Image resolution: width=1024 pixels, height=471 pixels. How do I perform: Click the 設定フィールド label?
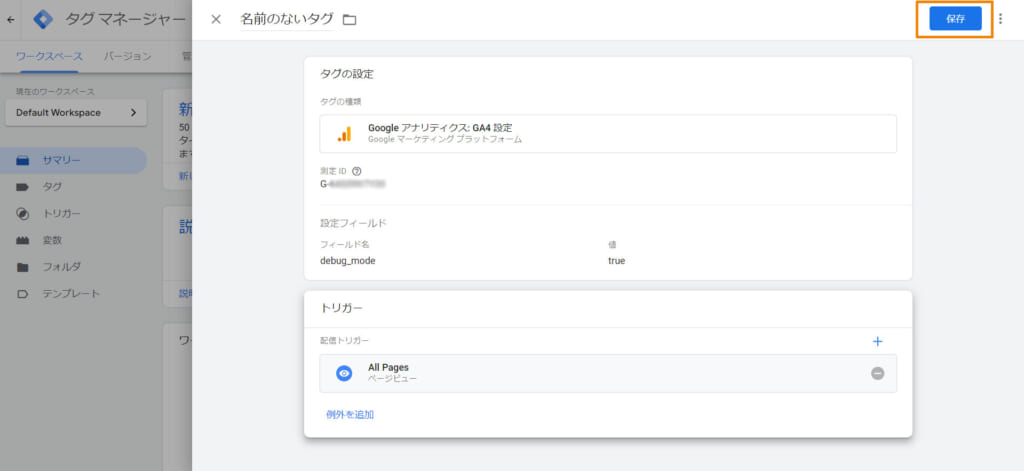click(x=353, y=223)
